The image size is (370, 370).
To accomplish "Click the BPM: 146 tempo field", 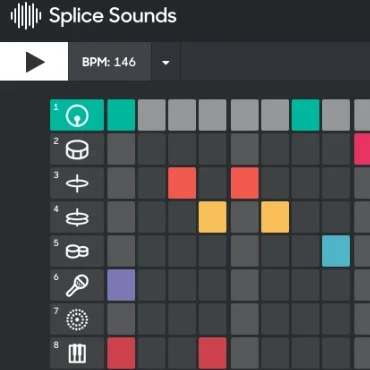I will 109,62.
